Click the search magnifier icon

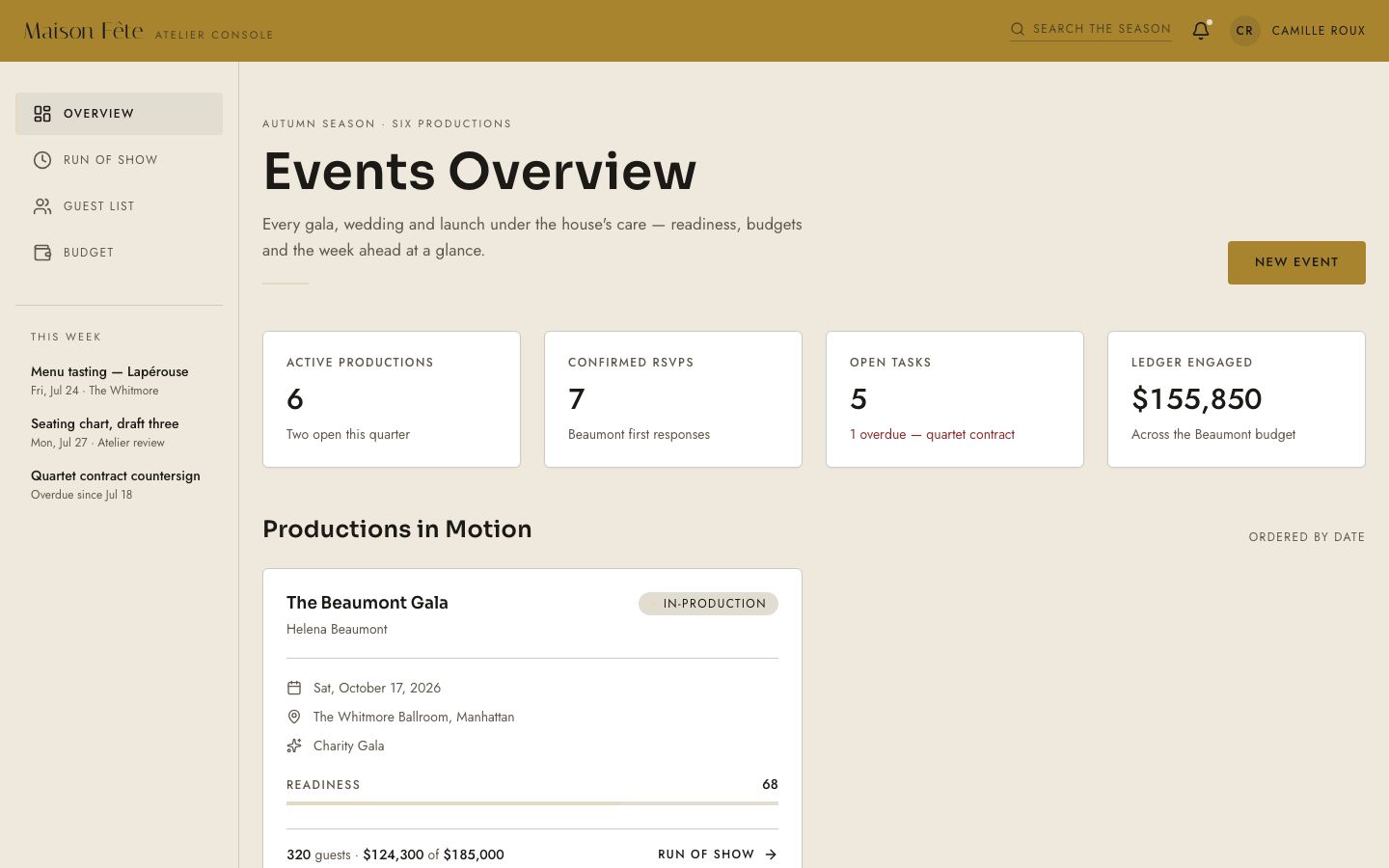(1018, 29)
